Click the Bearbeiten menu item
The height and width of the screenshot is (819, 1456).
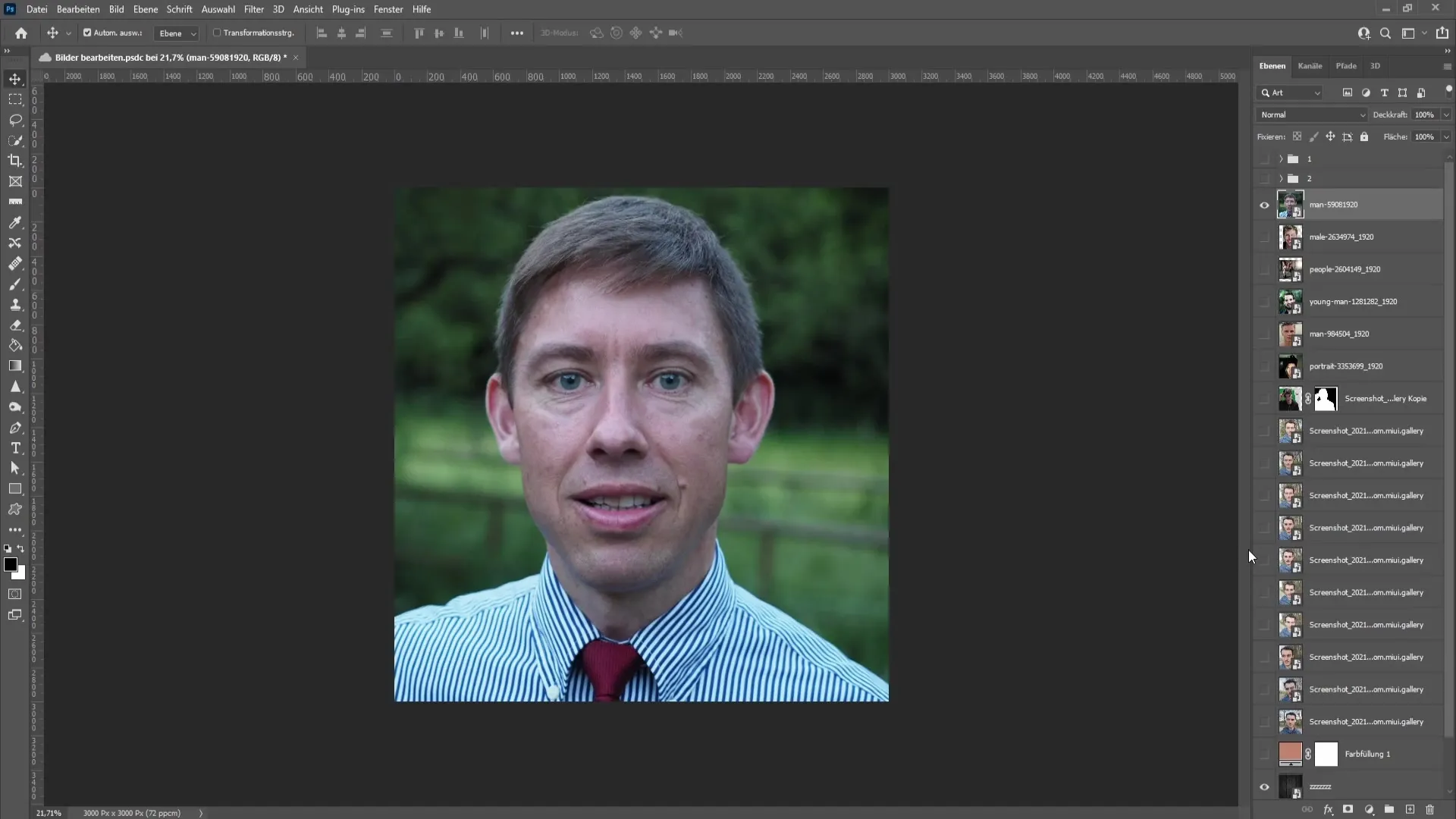[x=78, y=9]
